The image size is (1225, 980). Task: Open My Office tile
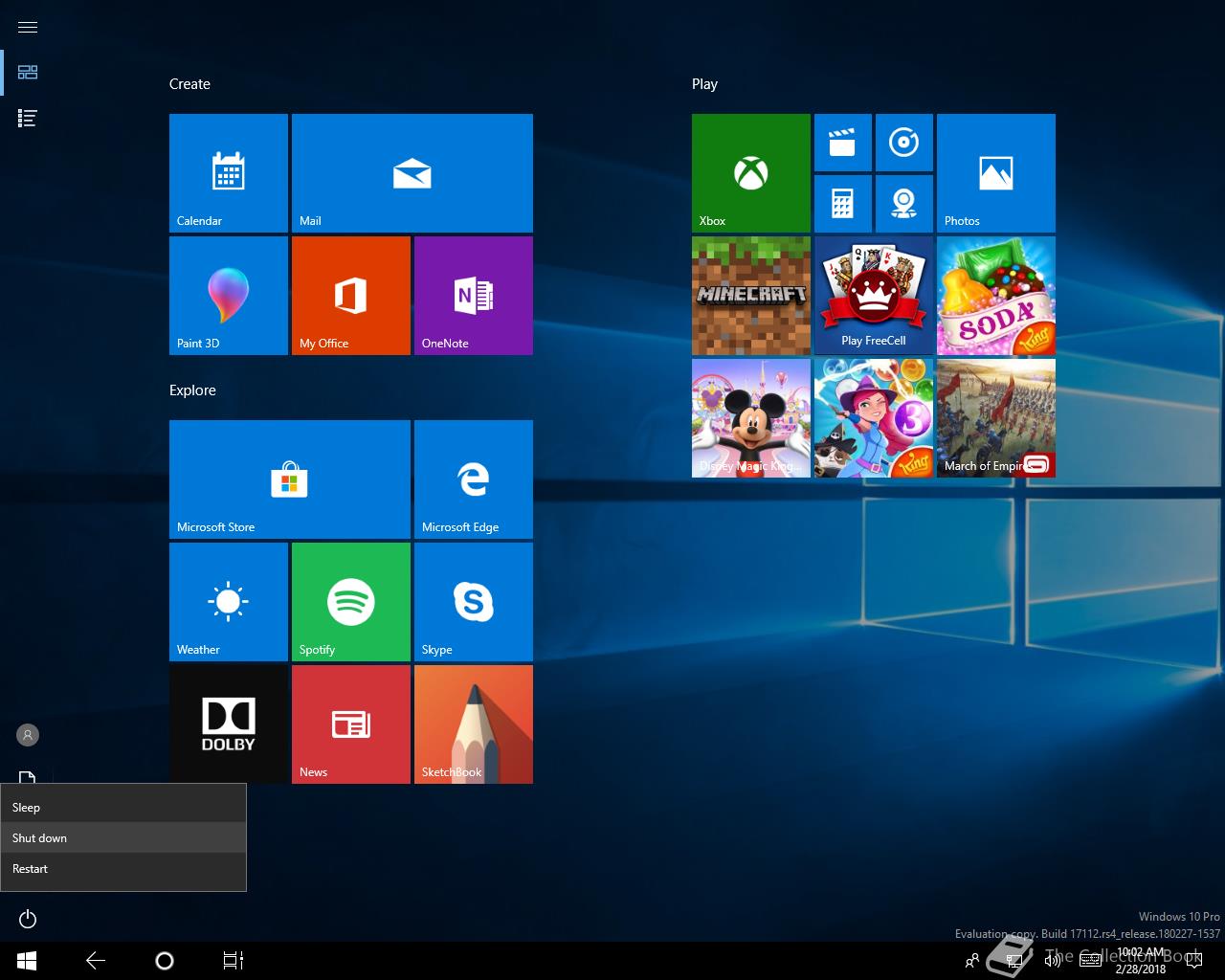pyautogui.click(x=351, y=296)
